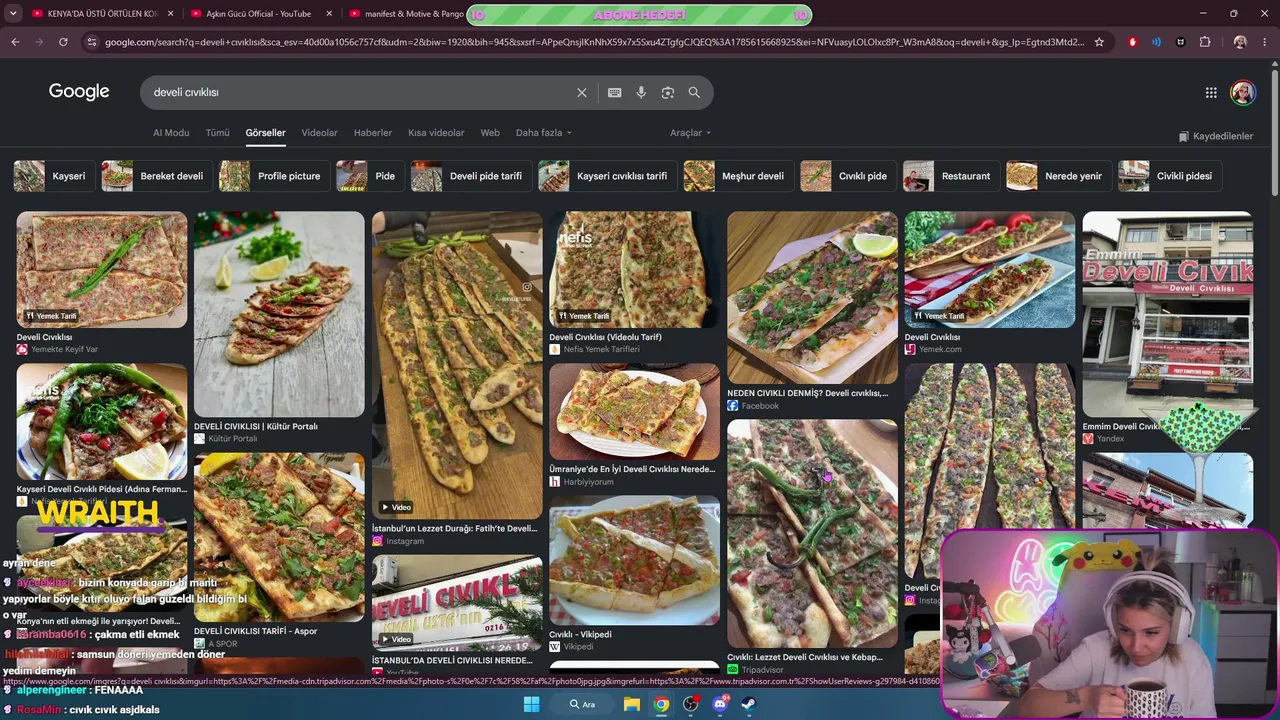Open the Chrome profile picture in toolbar
Viewport: 1280px width, 720px height.
point(1240,42)
